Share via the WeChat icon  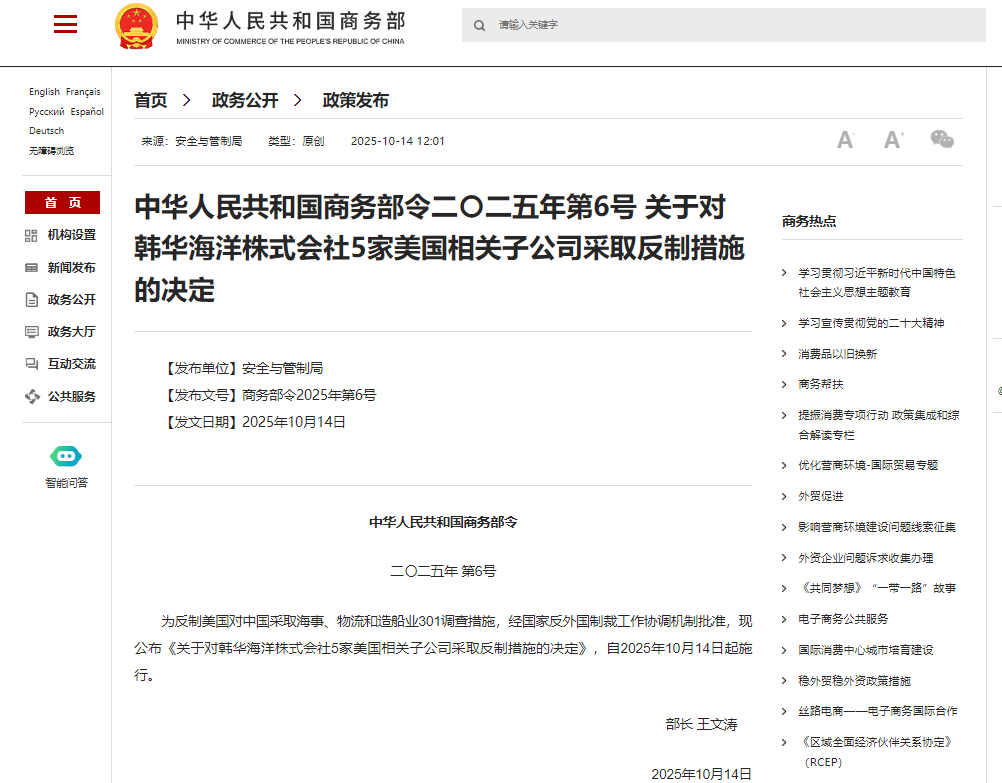tap(942, 140)
